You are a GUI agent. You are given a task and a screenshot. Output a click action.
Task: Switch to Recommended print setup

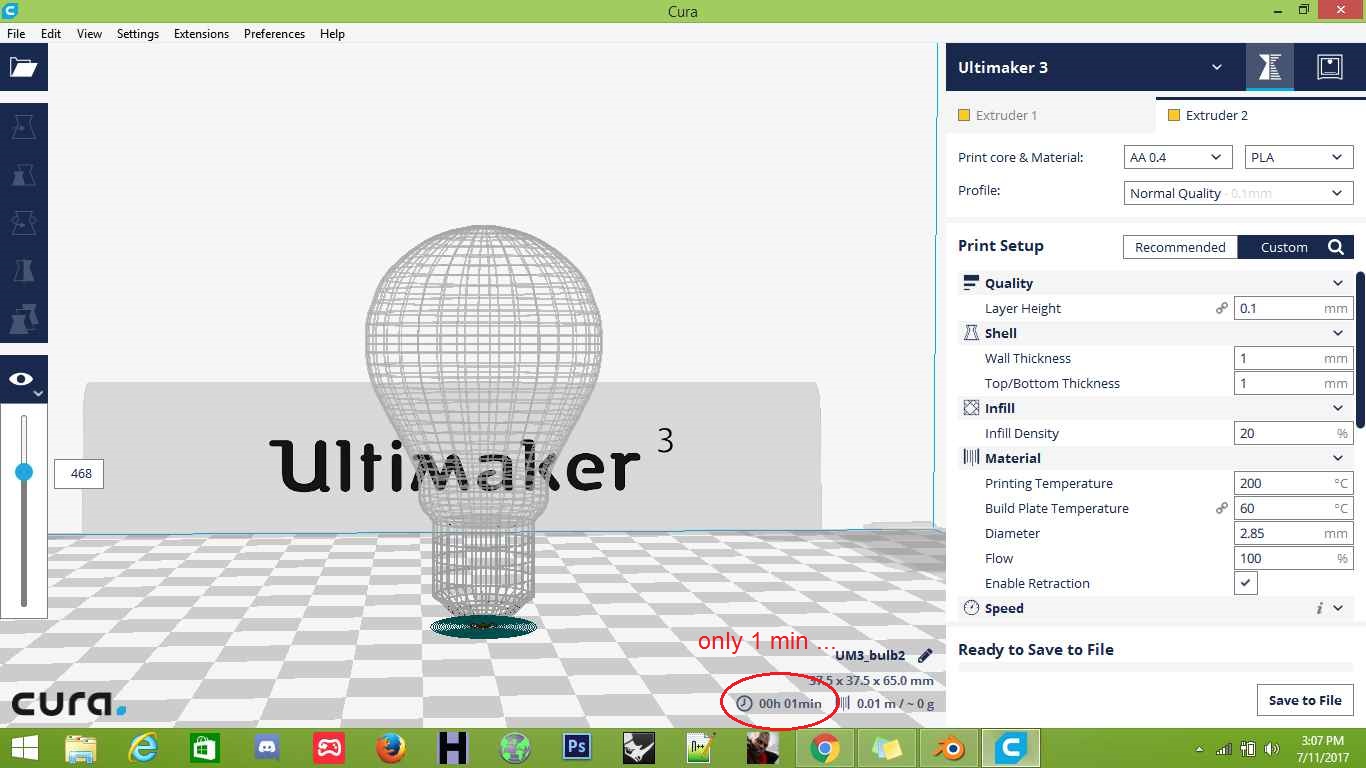(1180, 247)
